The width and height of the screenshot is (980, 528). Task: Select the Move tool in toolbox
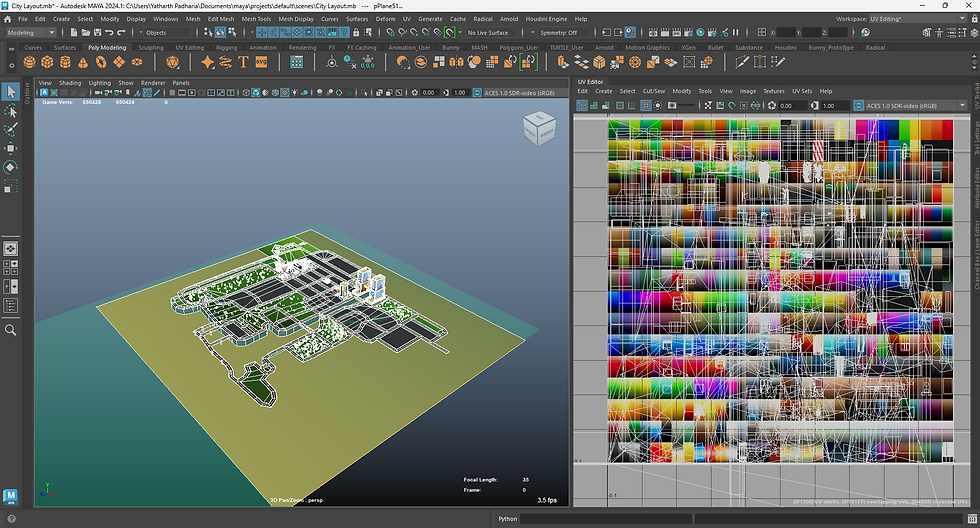(11, 148)
